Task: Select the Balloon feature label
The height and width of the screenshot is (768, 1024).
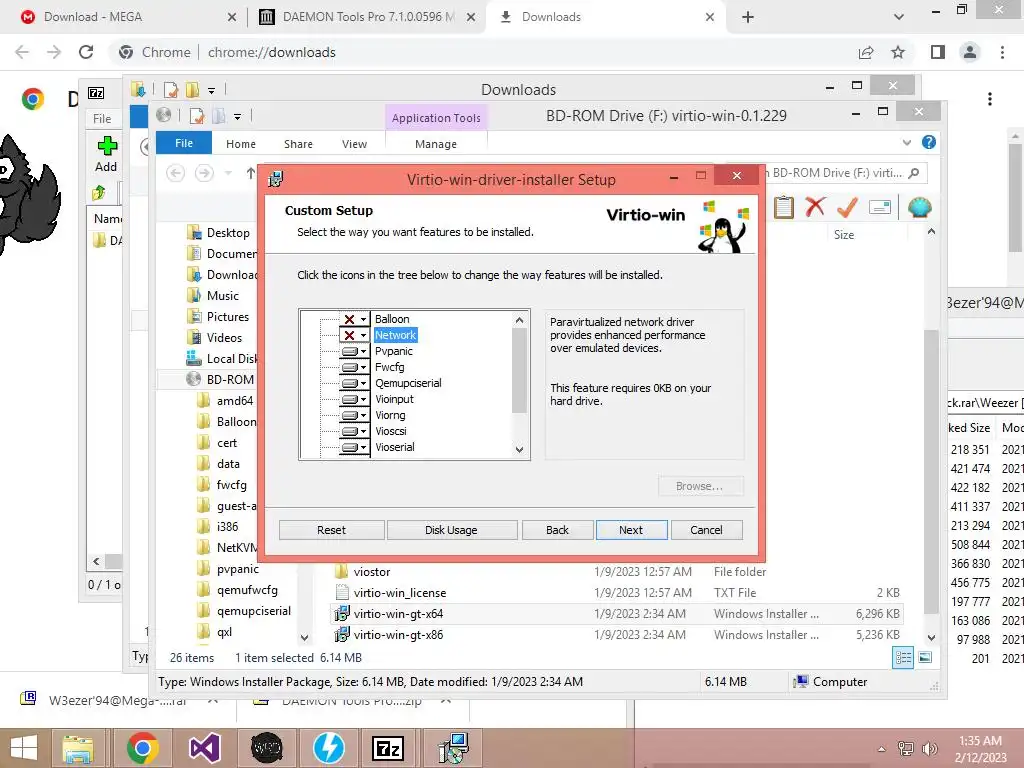Action: coord(392,319)
